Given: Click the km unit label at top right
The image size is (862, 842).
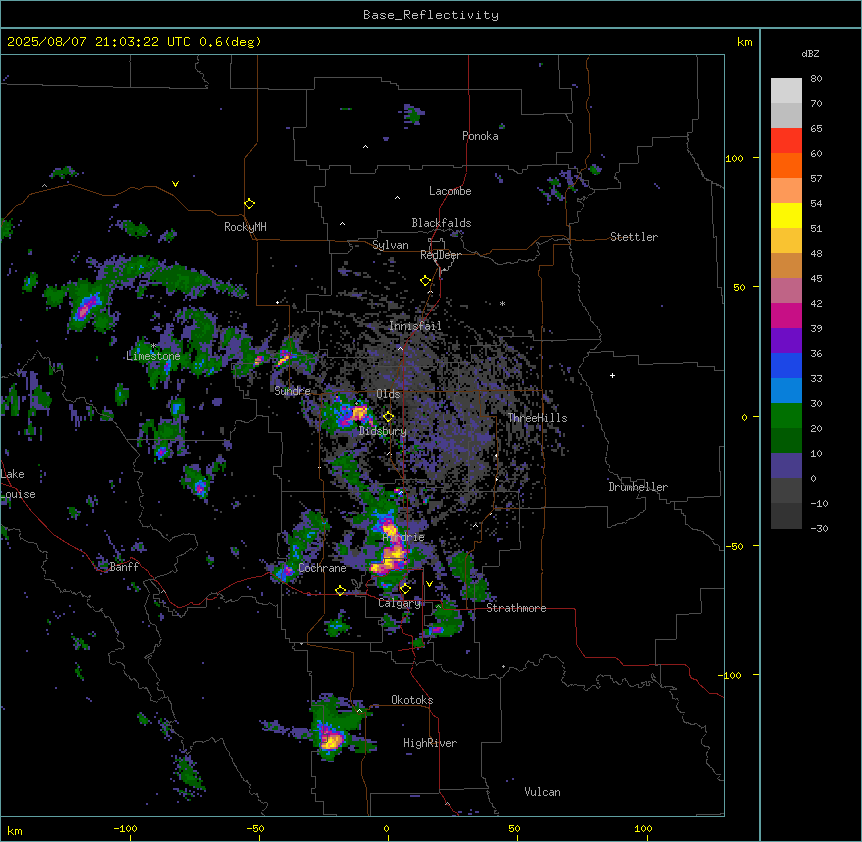Looking at the screenshot, I should click(x=745, y=42).
